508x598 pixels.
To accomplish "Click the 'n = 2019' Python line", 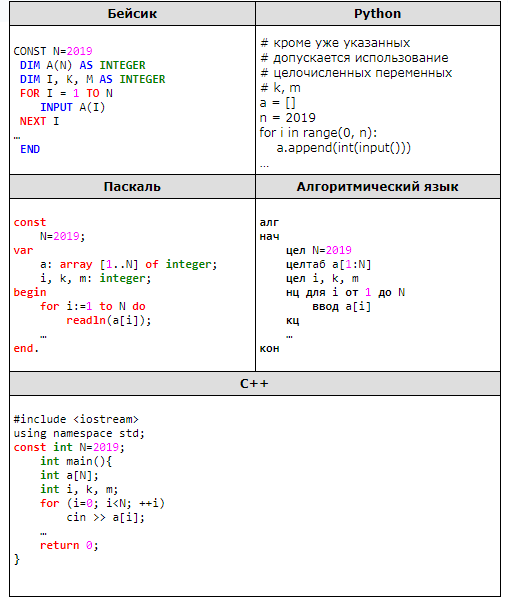I will tap(288, 118).
